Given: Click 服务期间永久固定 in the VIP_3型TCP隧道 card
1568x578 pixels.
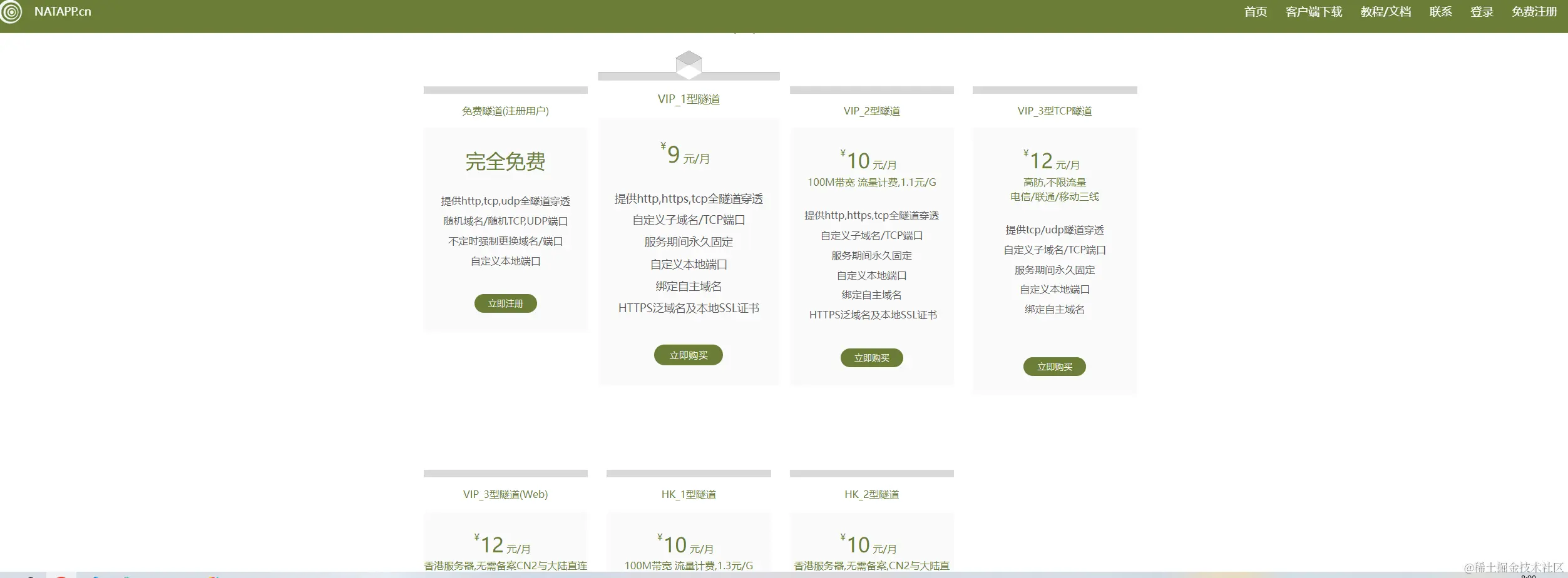Looking at the screenshot, I should pyautogui.click(x=1055, y=270).
